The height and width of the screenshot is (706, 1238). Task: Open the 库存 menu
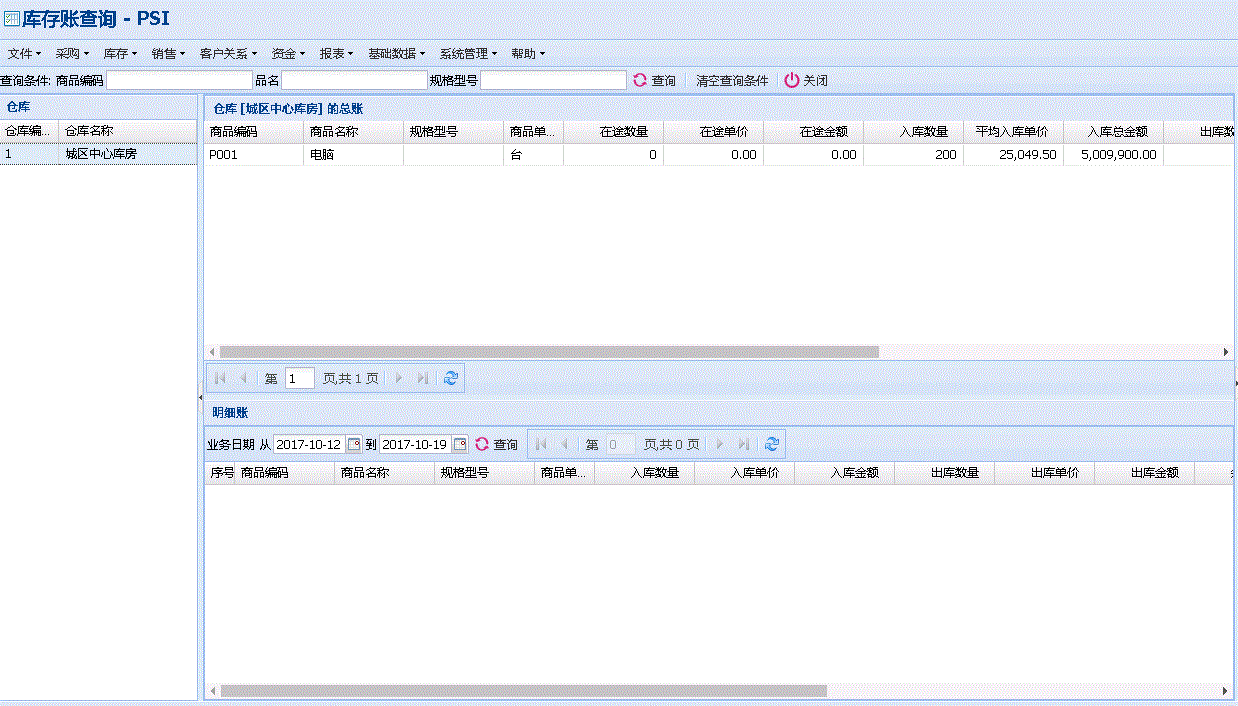point(121,53)
